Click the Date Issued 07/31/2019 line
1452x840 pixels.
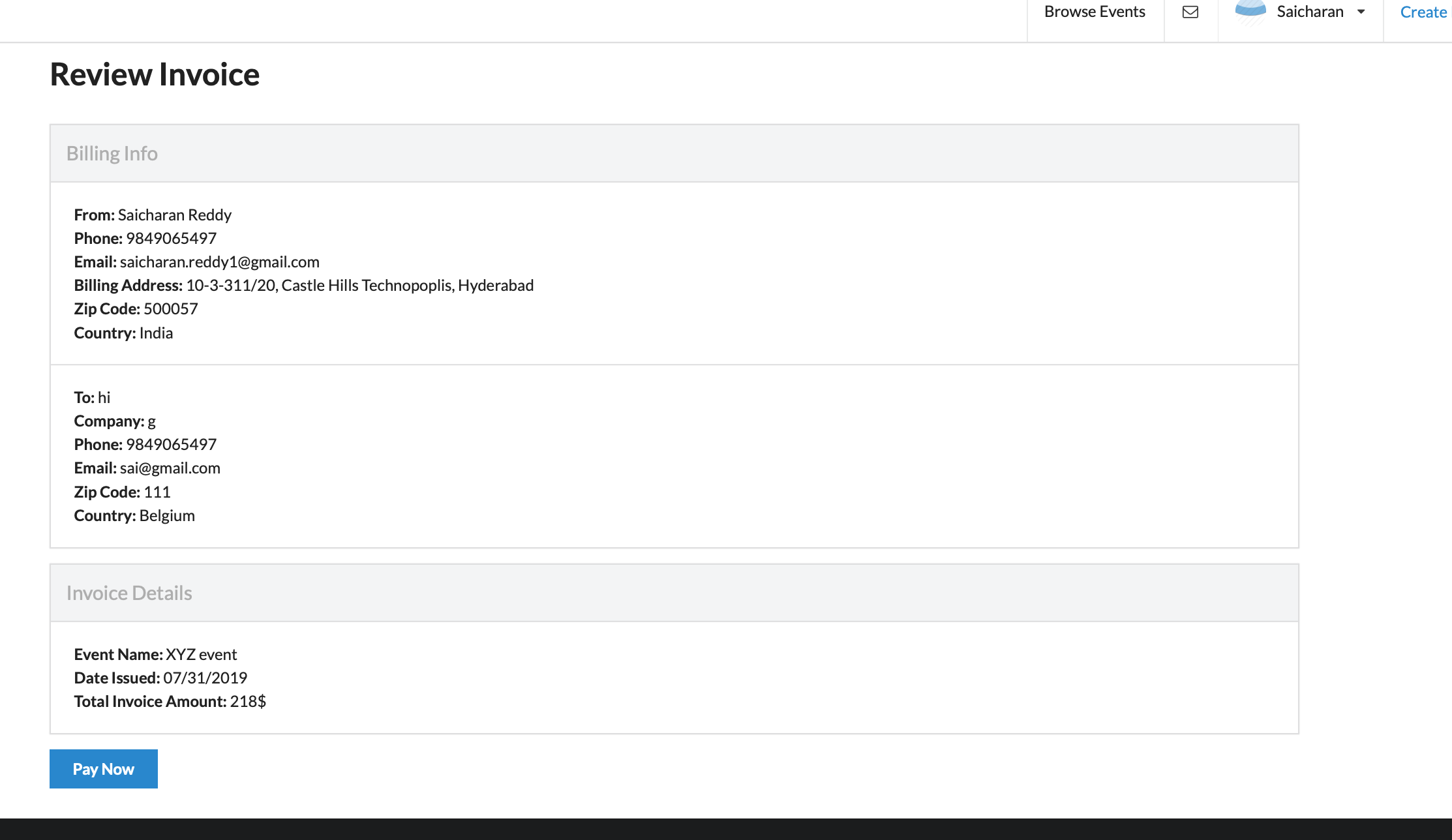[160, 678]
